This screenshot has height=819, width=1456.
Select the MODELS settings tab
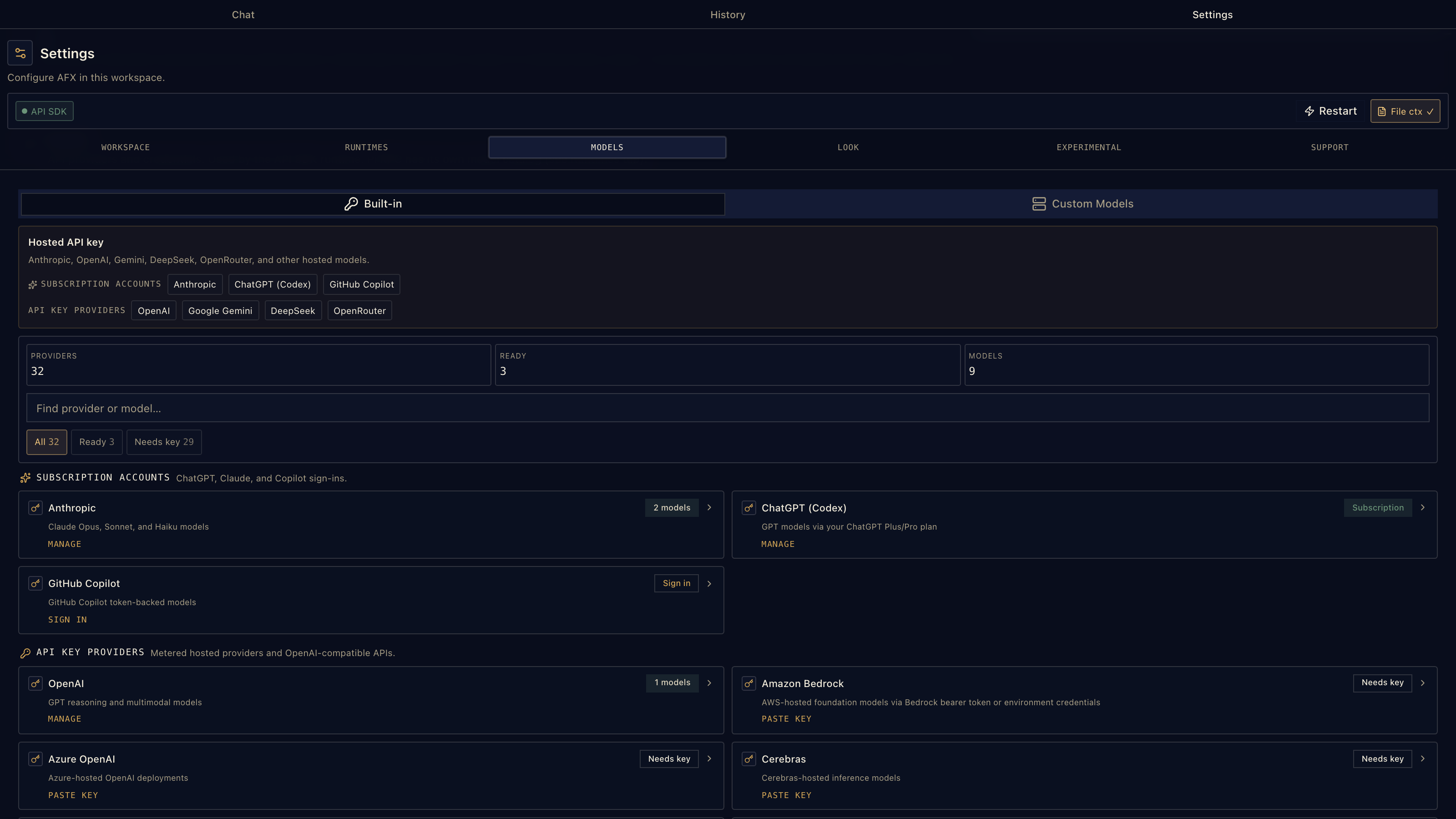pyautogui.click(x=607, y=147)
